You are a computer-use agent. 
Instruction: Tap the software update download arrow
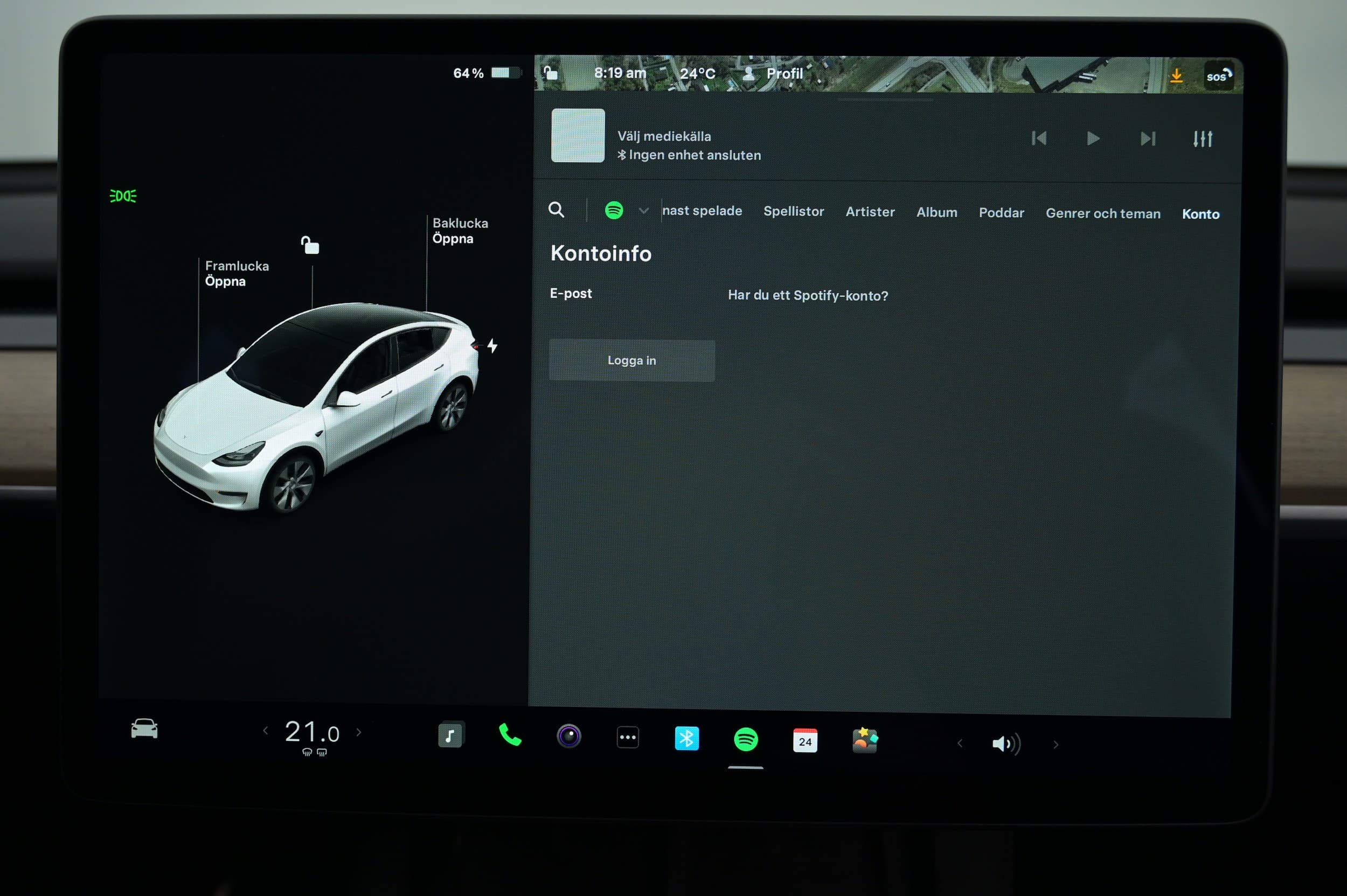[x=1176, y=75]
